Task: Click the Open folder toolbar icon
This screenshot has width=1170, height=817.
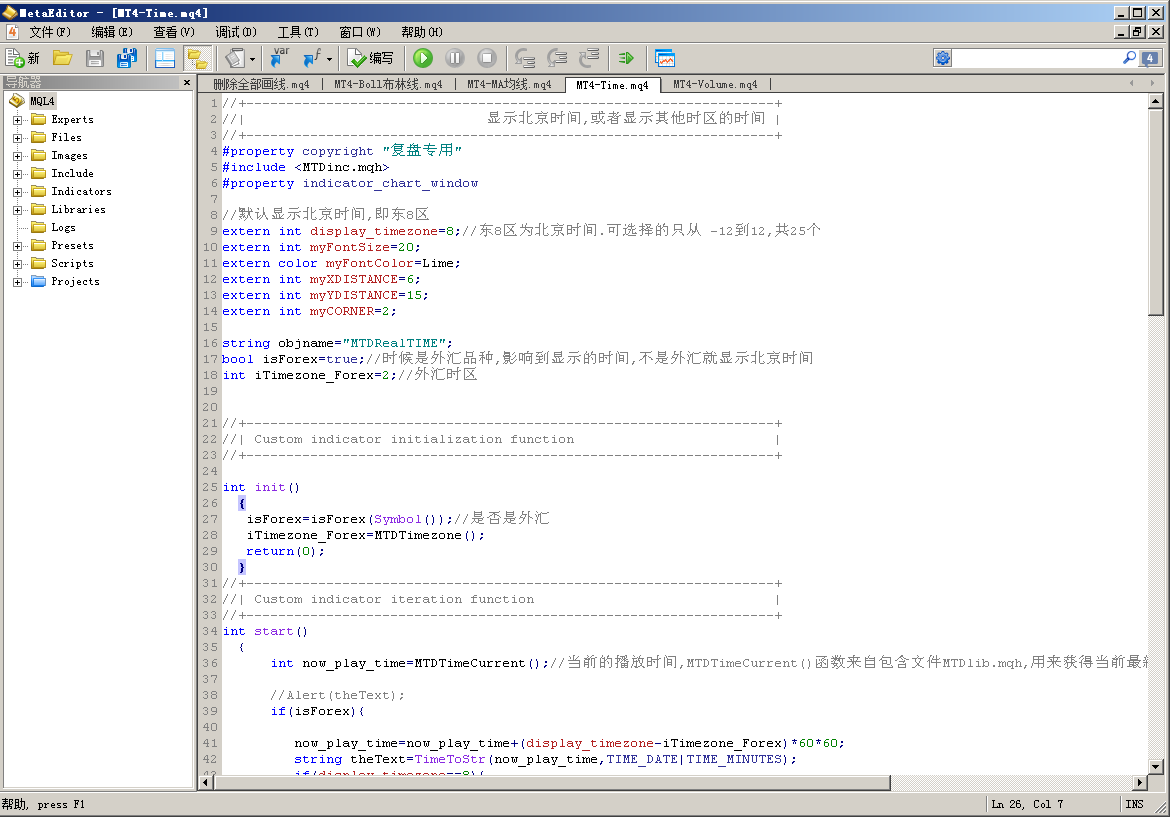Action: (x=62, y=58)
